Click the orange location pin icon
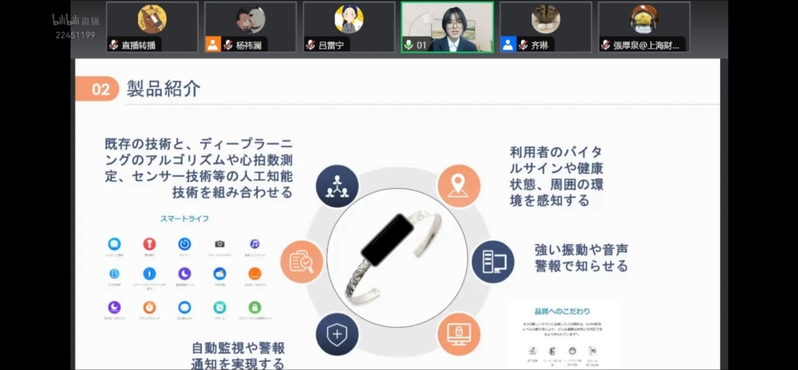798x370 pixels. pos(459,186)
